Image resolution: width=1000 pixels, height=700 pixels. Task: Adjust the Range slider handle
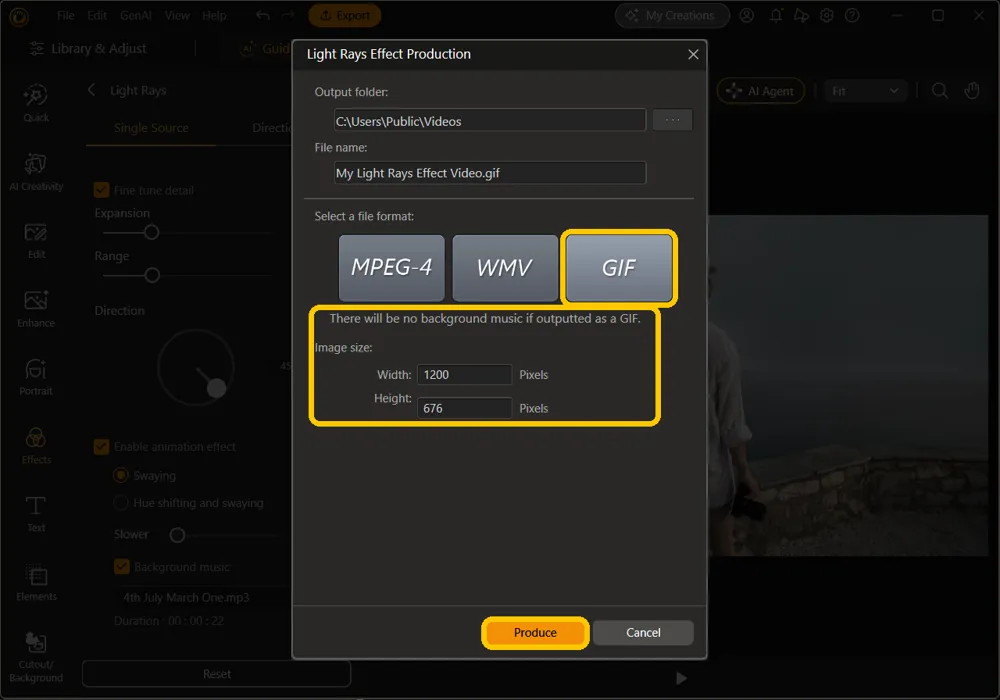point(152,275)
